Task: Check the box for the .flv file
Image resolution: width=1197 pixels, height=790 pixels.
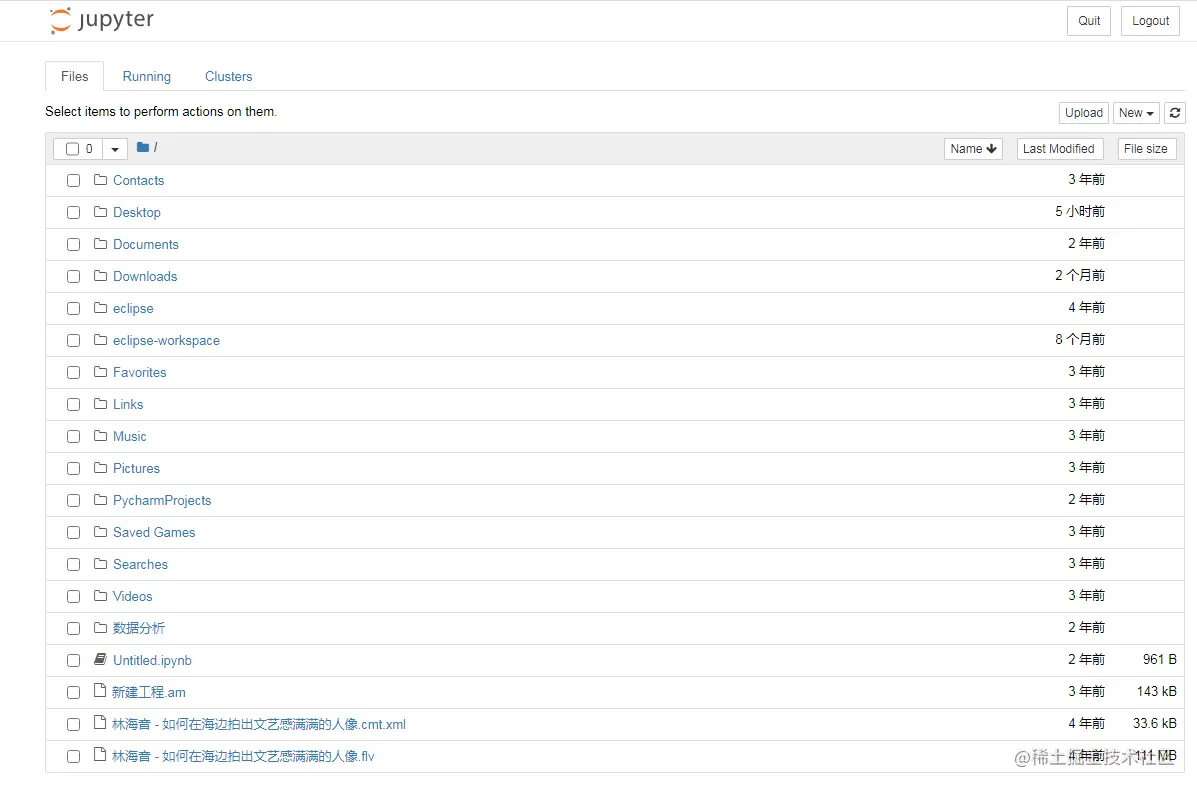Action: 73,757
